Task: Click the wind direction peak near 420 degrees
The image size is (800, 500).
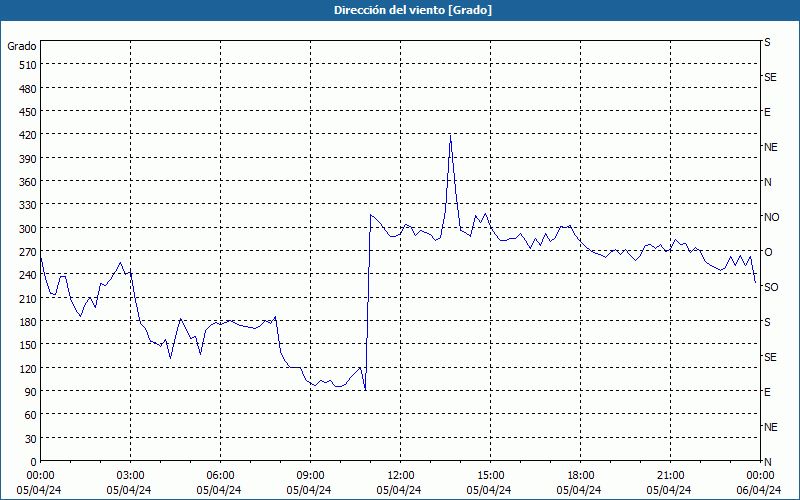Action: pos(450,136)
